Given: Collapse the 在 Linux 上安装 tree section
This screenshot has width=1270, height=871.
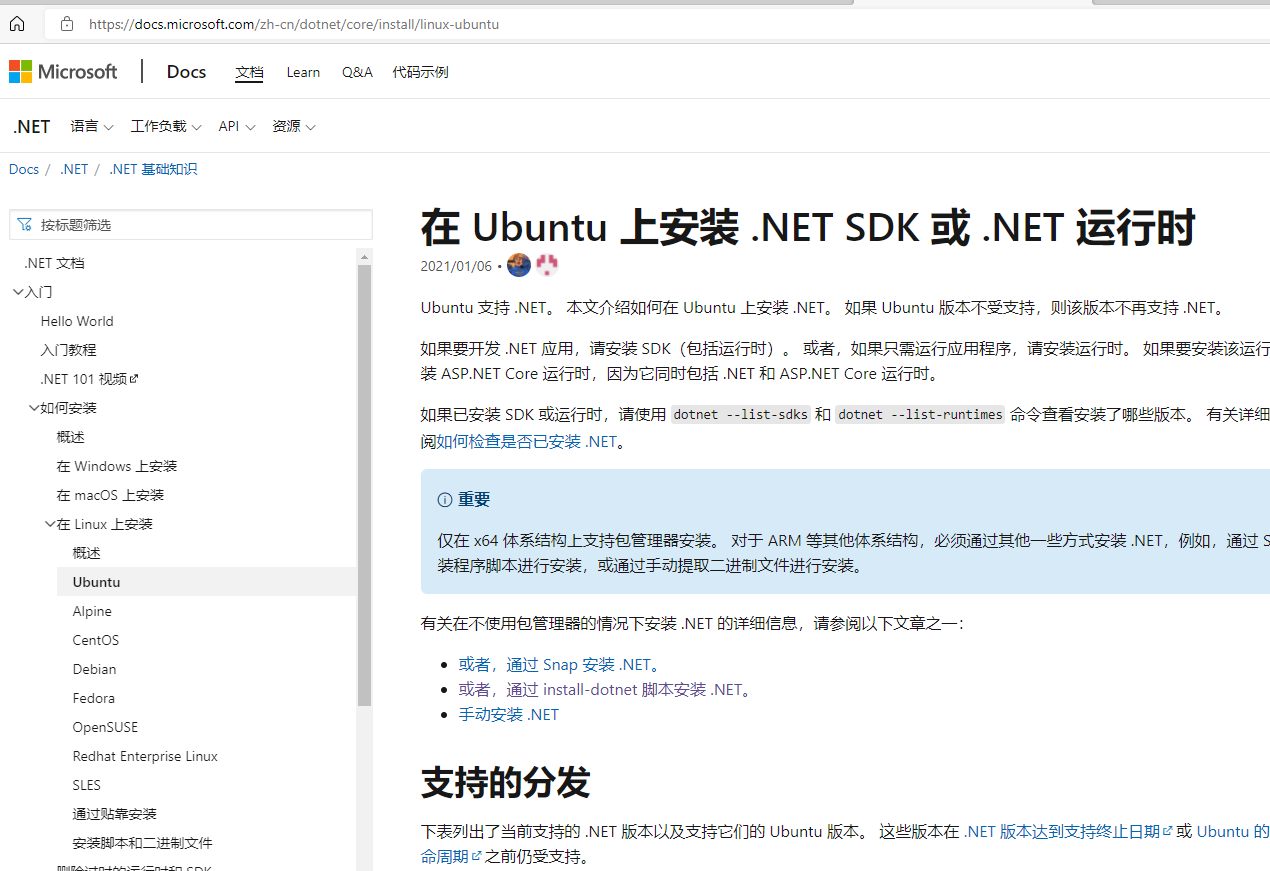Looking at the screenshot, I should coord(50,524).
